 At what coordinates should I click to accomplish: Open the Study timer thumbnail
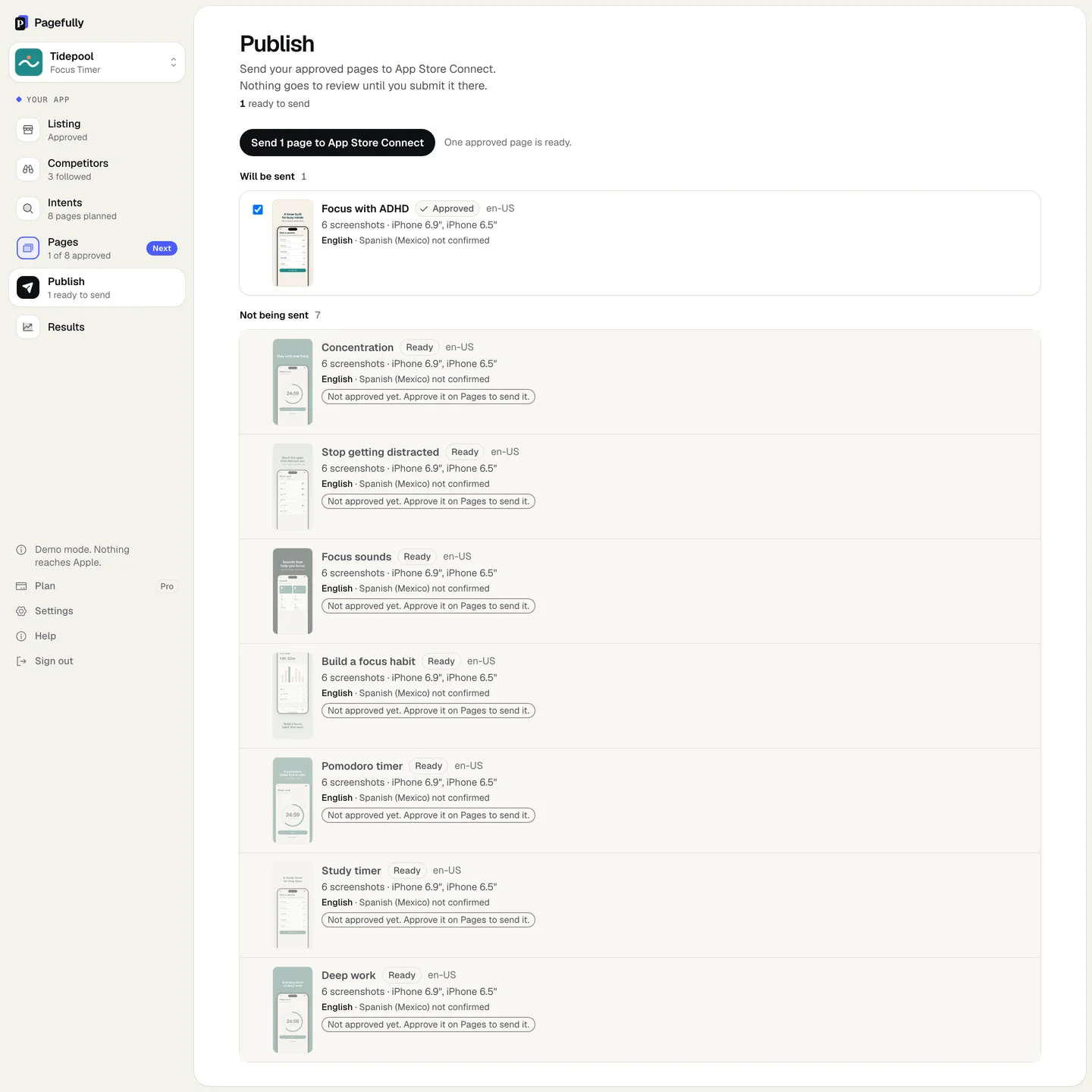[293, 905]
